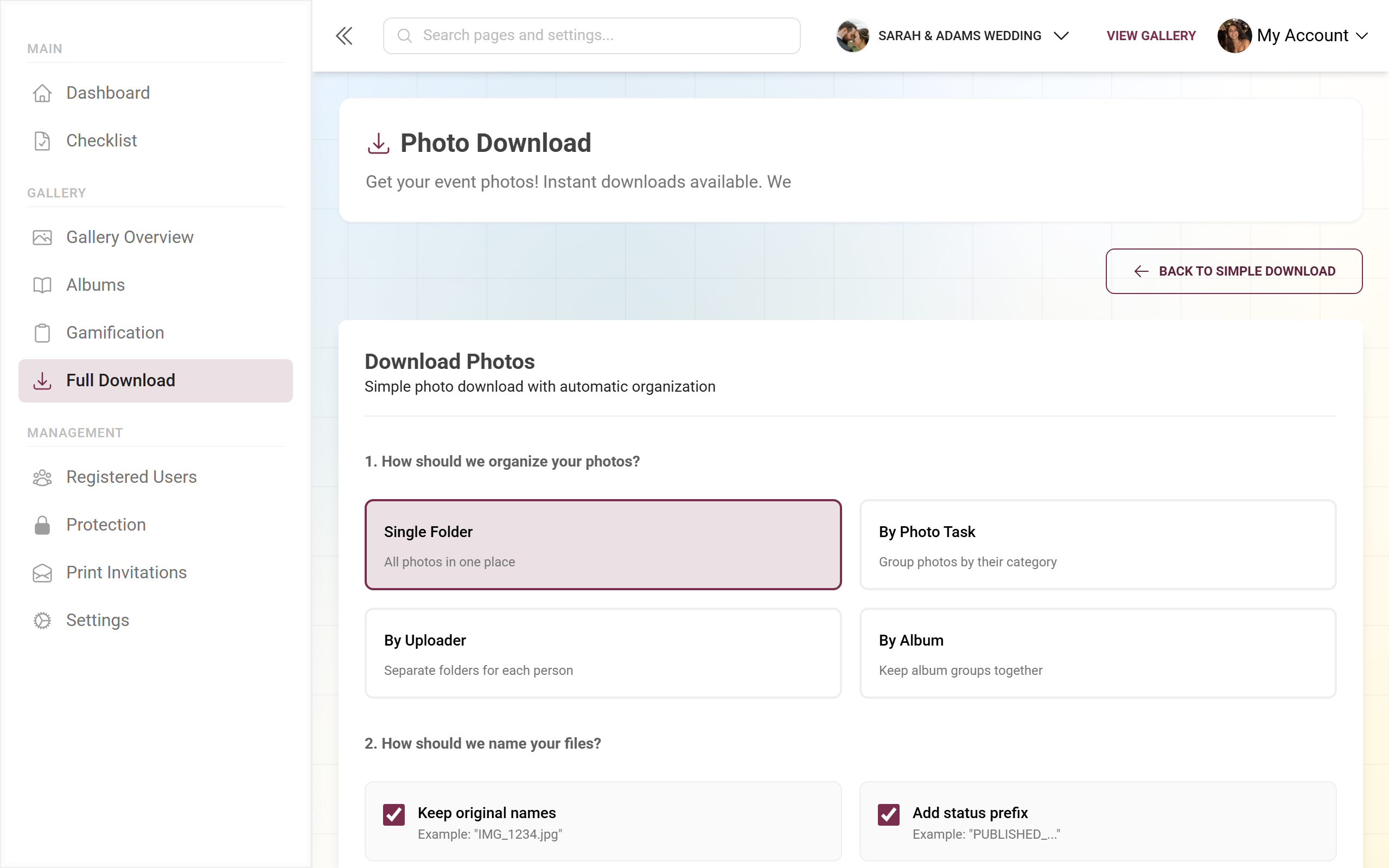Open the Albums section

156,285
